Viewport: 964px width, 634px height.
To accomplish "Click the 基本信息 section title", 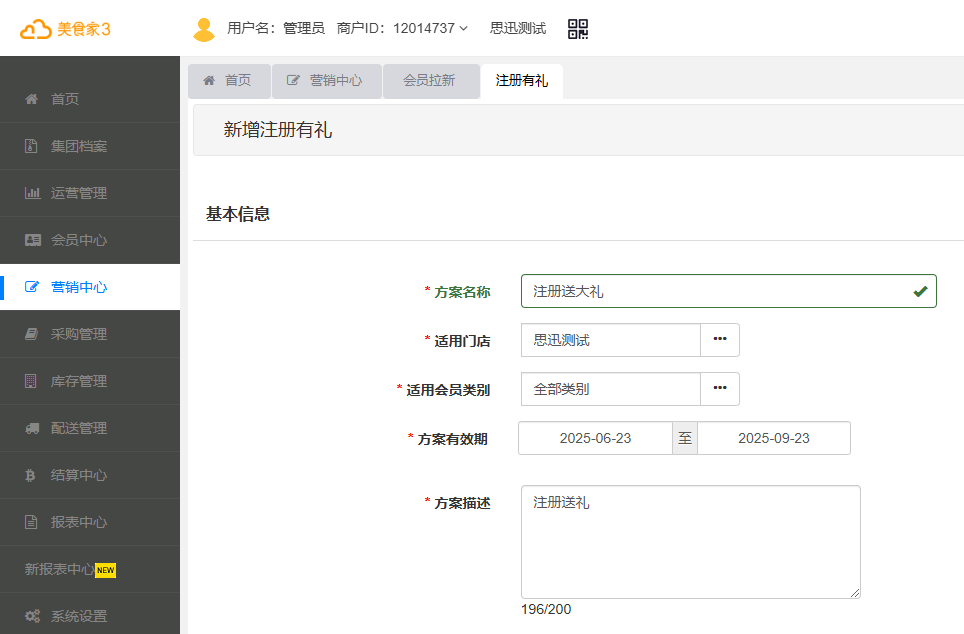I will [x=238, y=214].
